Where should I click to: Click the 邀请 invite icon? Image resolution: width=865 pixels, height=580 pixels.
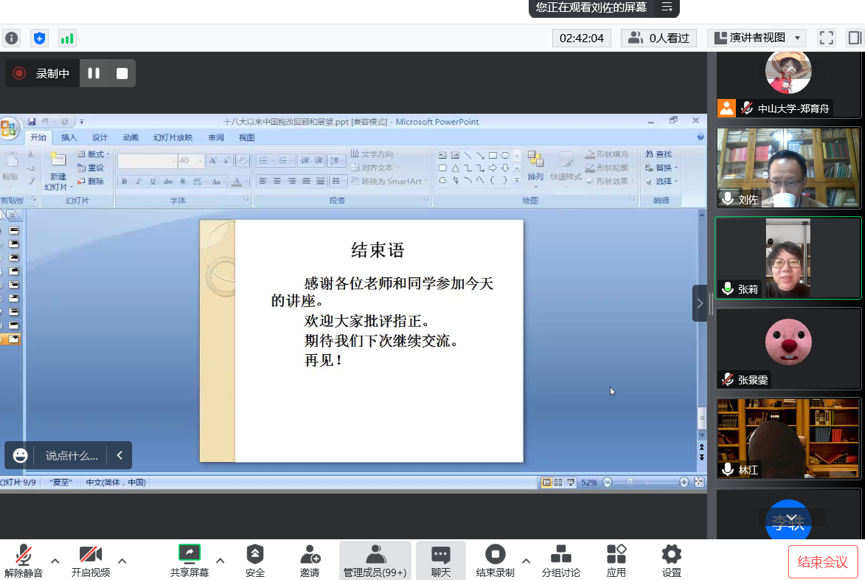coord(310,560)
